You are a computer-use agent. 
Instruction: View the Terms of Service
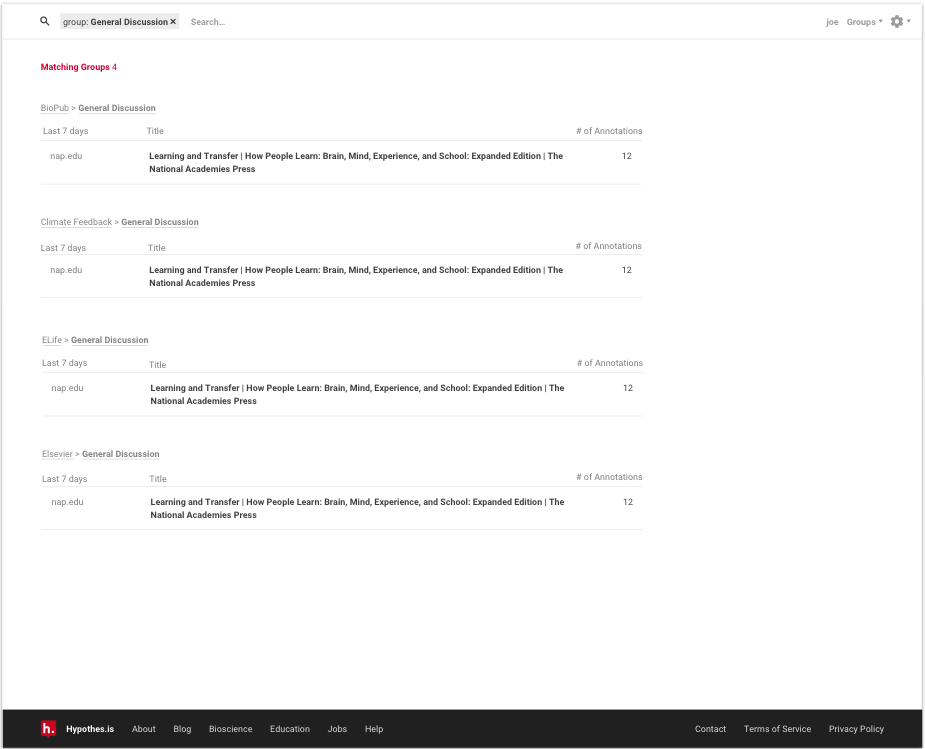[778, 728]
